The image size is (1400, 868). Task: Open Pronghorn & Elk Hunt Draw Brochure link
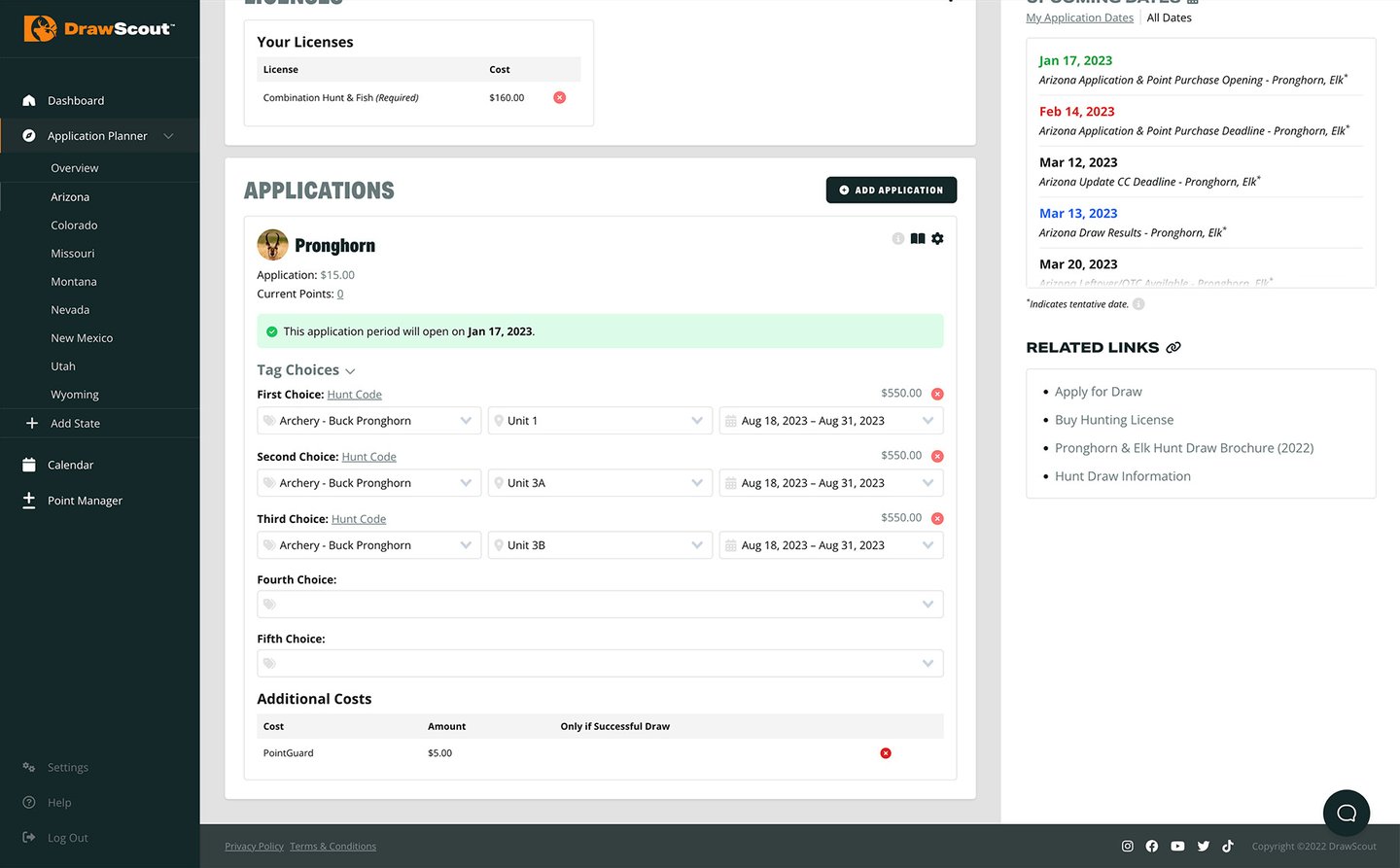click(x=1184, y=448)
